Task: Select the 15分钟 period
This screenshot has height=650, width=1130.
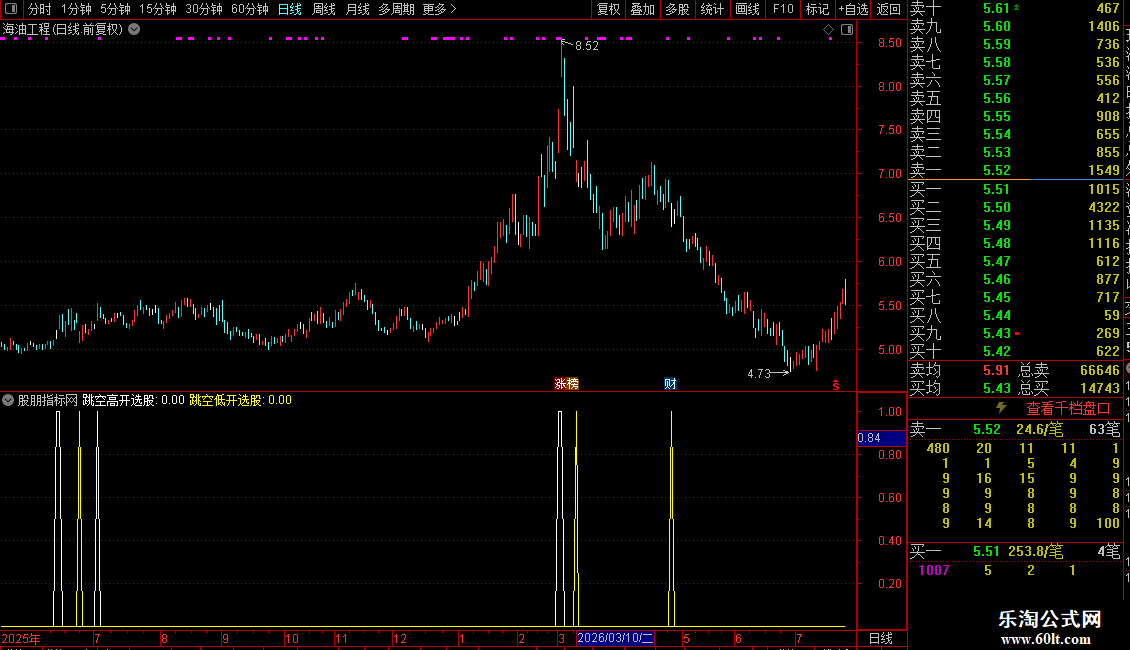Action: click(158, 9)
